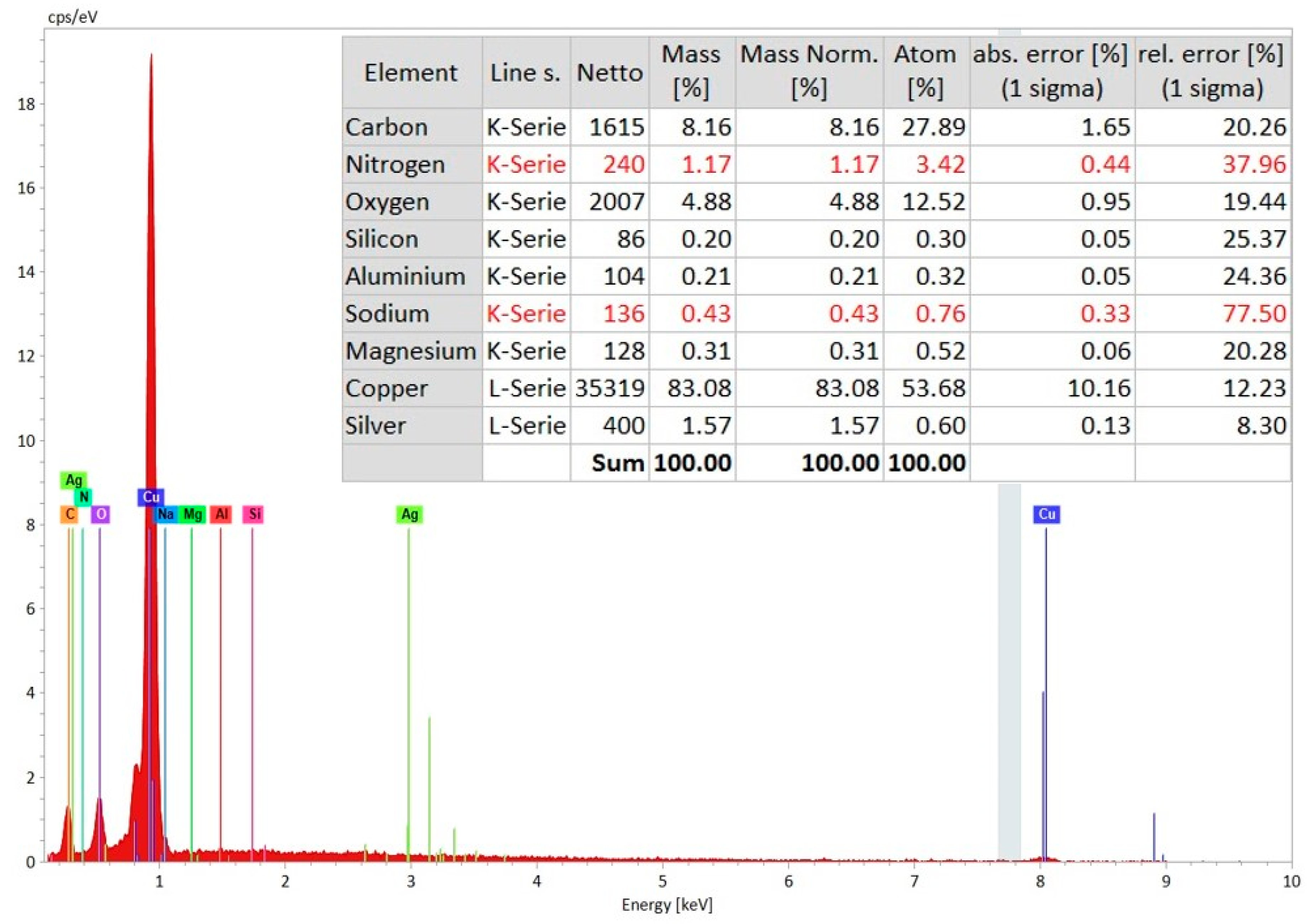The height and width of the screenshot is (924, 1309).
Task: Select the green Mg element label
Action: tap(192, 514)
